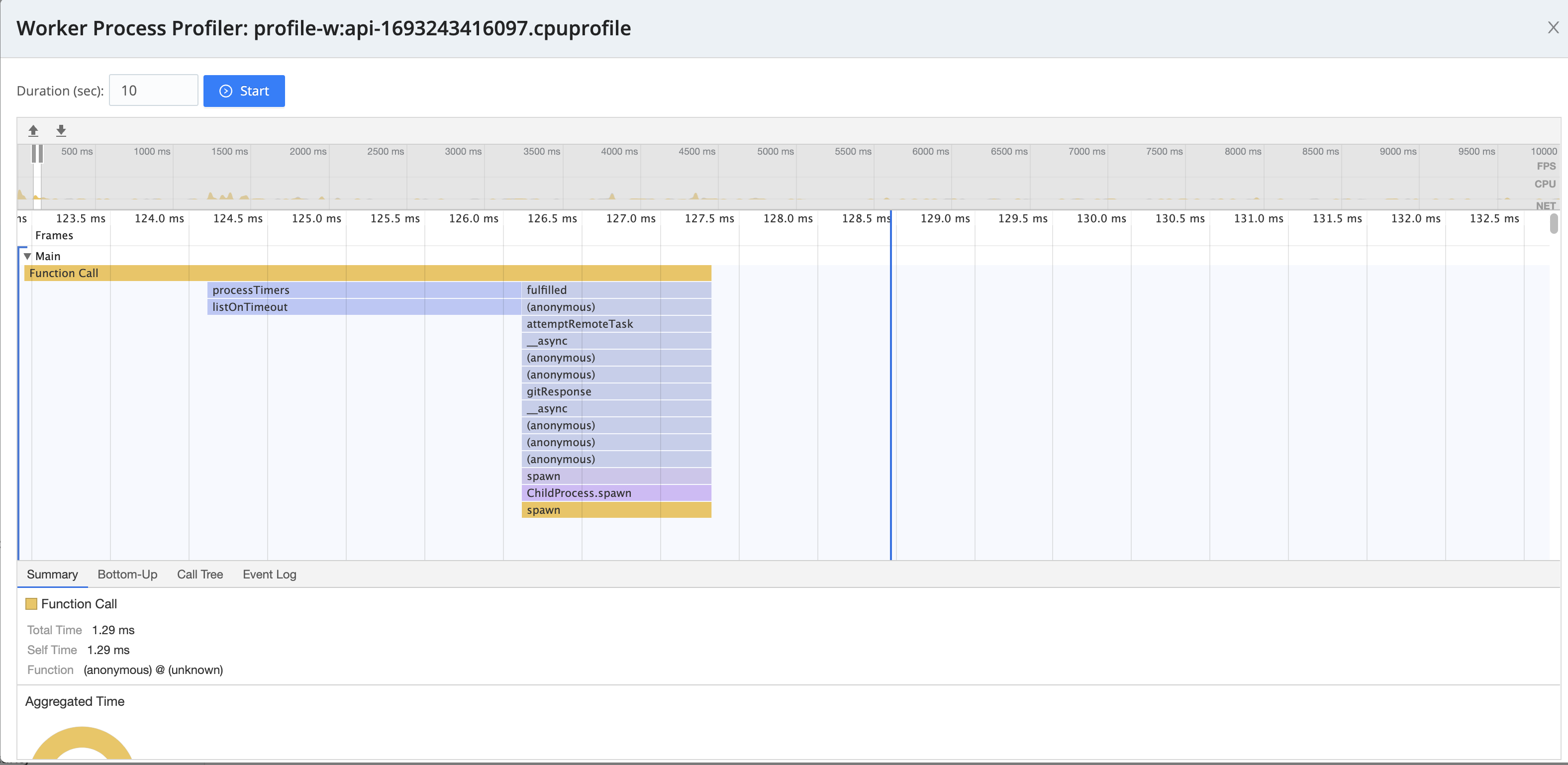This screenshot has height=765, width=1568.
Task: Select the Summary tab
Action: [x=52, y=574]
